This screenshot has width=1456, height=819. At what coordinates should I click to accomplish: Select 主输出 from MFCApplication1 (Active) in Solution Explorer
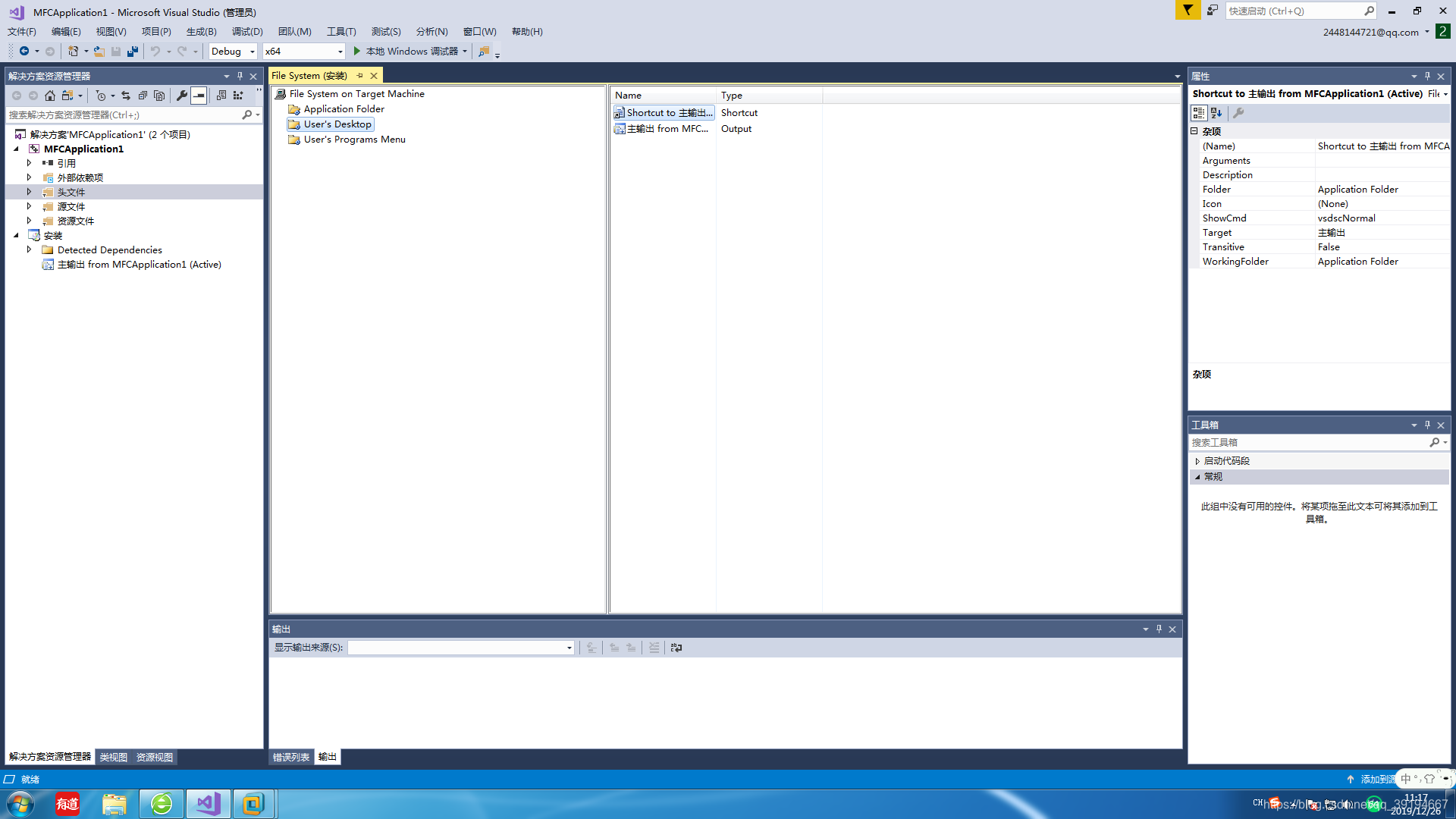tap(140, 265)
